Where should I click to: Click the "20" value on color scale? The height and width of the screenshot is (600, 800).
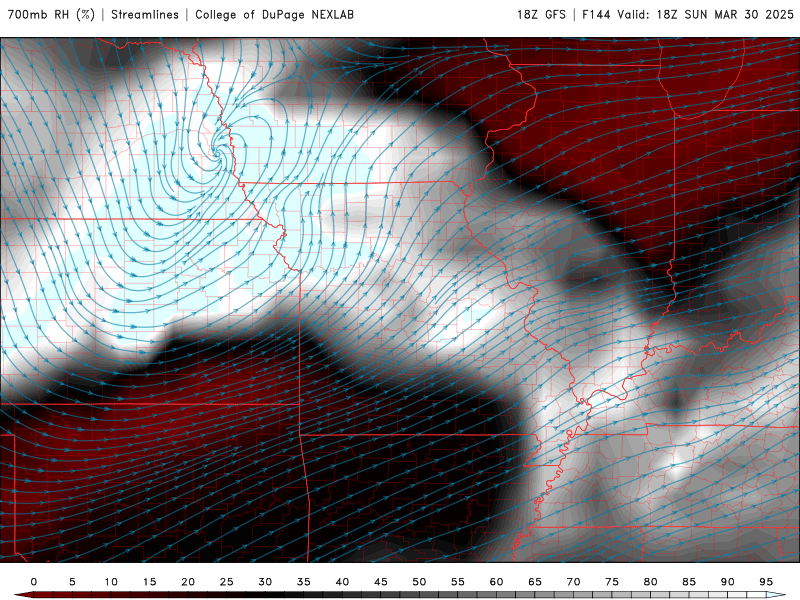pos(188,582)
